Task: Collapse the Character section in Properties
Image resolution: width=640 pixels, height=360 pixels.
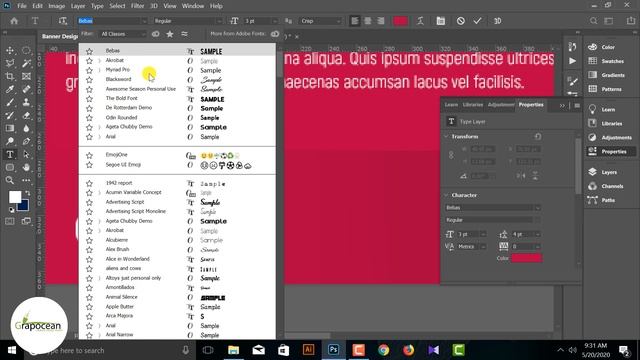Action: [x=446, y=195]
